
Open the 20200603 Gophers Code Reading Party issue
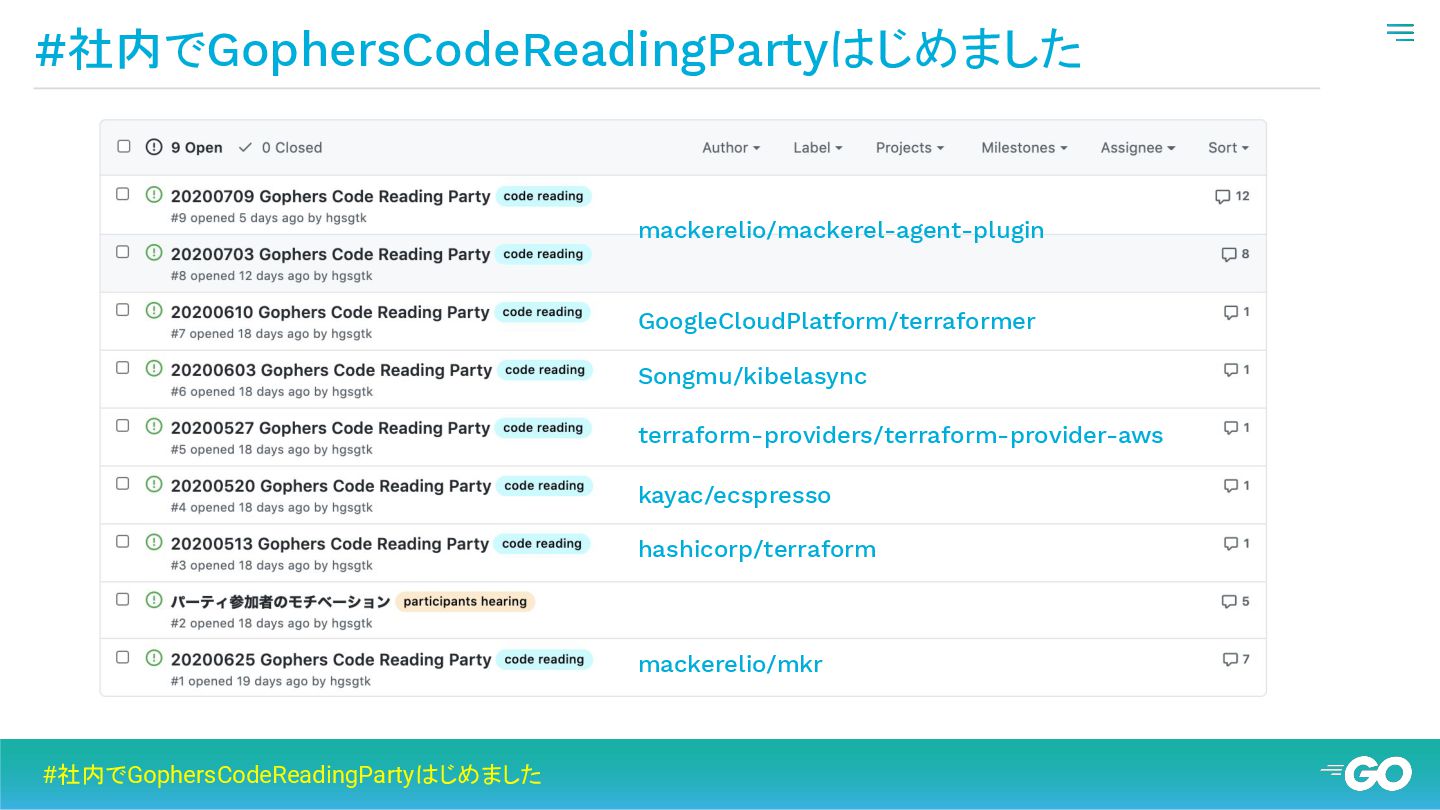coord(331,371)
